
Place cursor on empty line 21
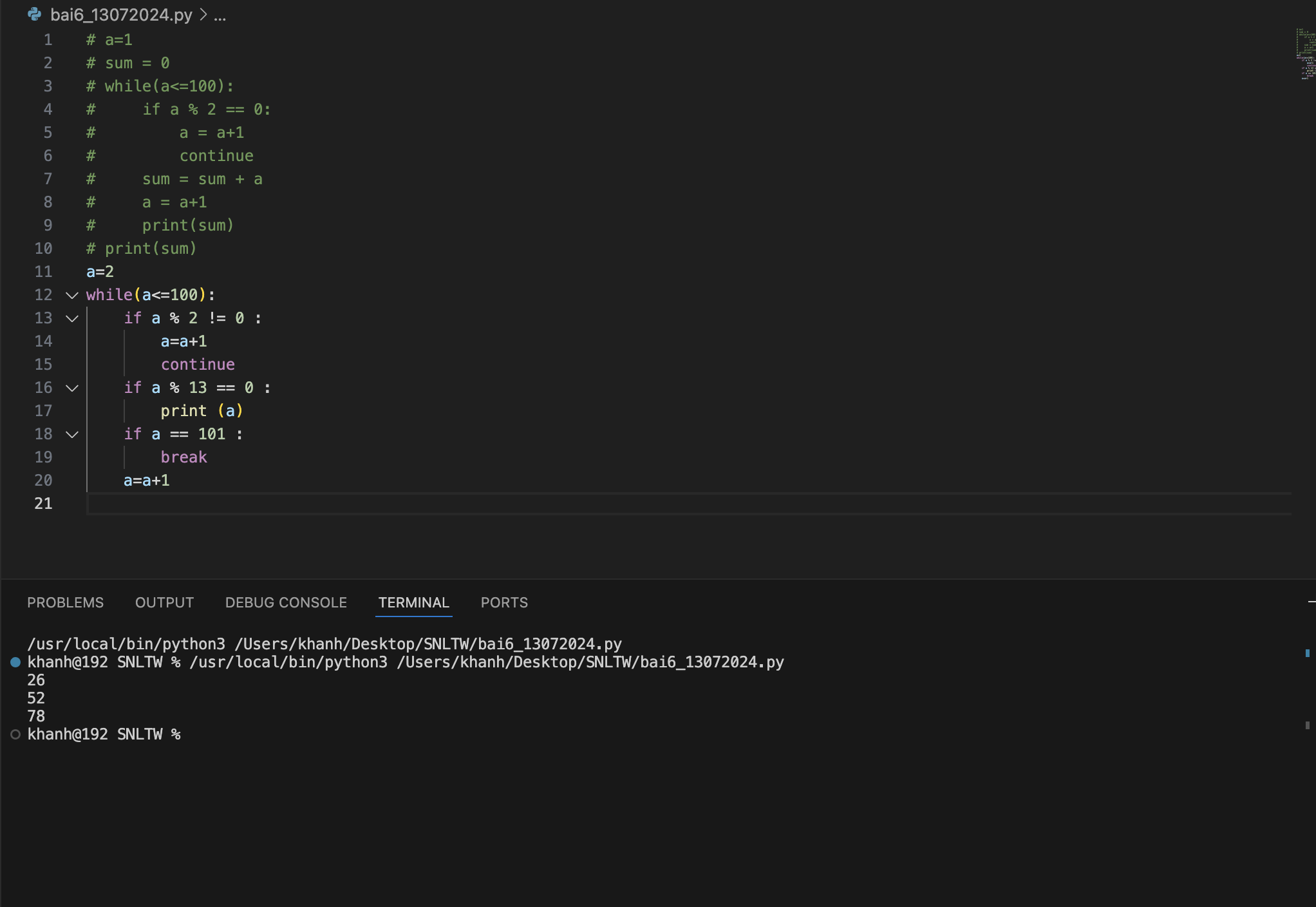pos(689,504)
